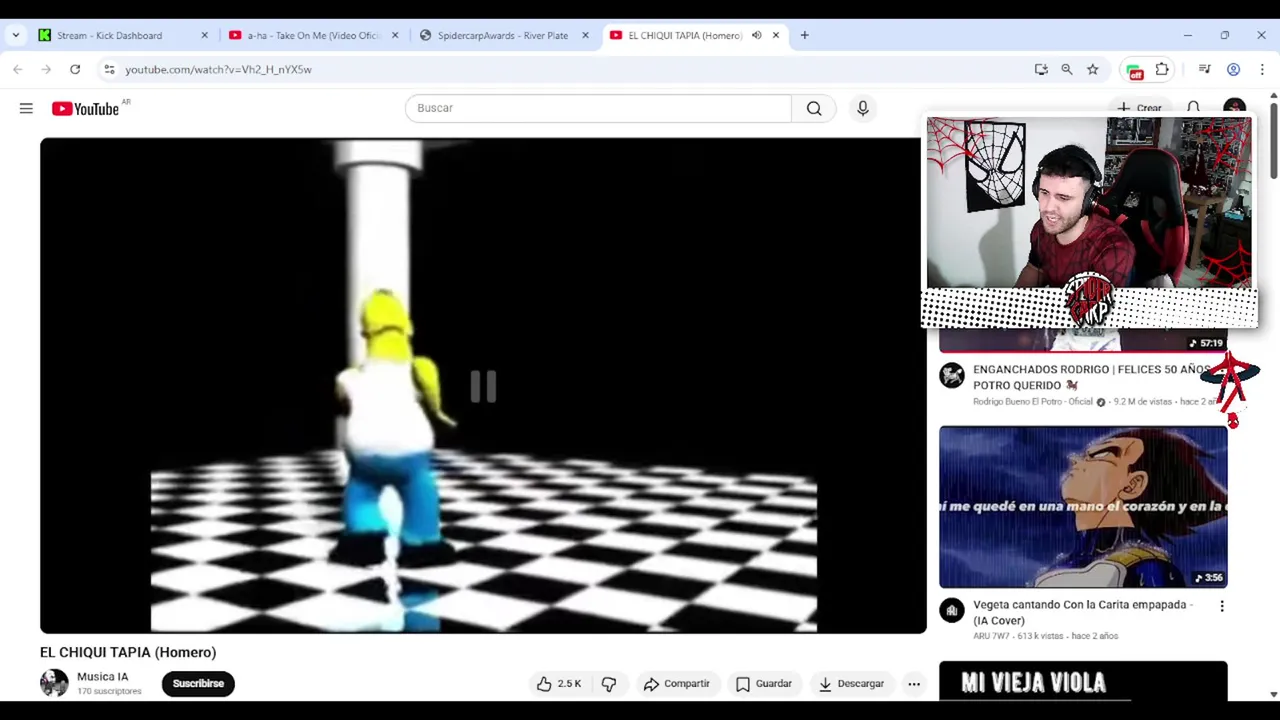The width and height of the screenshot is (1280, 720).
Task: Open zoom magnifier in address bar
Action: coord(1067,69)
